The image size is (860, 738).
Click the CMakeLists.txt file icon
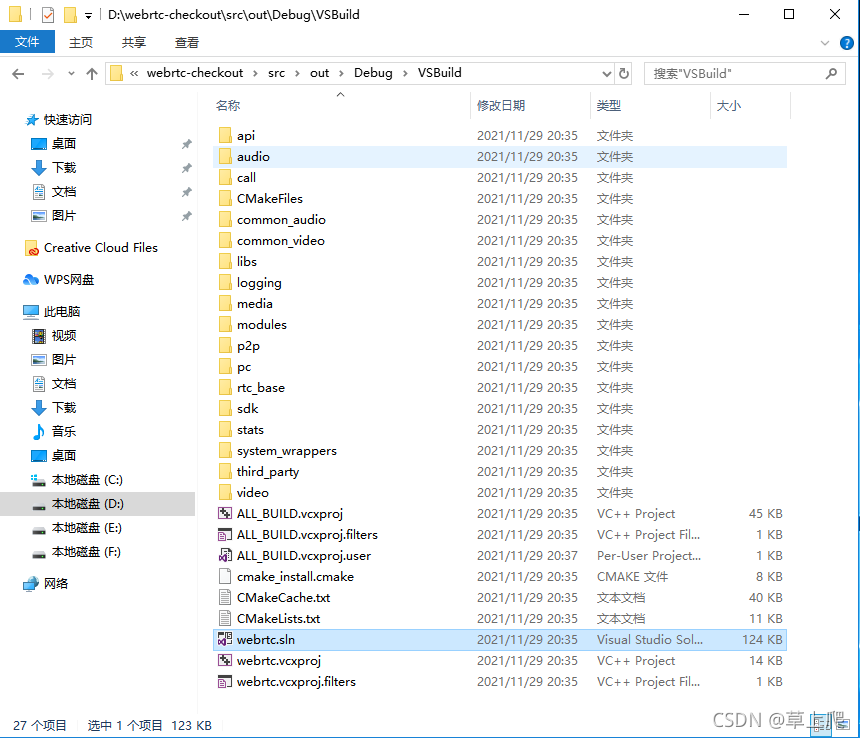coord(225,618)
